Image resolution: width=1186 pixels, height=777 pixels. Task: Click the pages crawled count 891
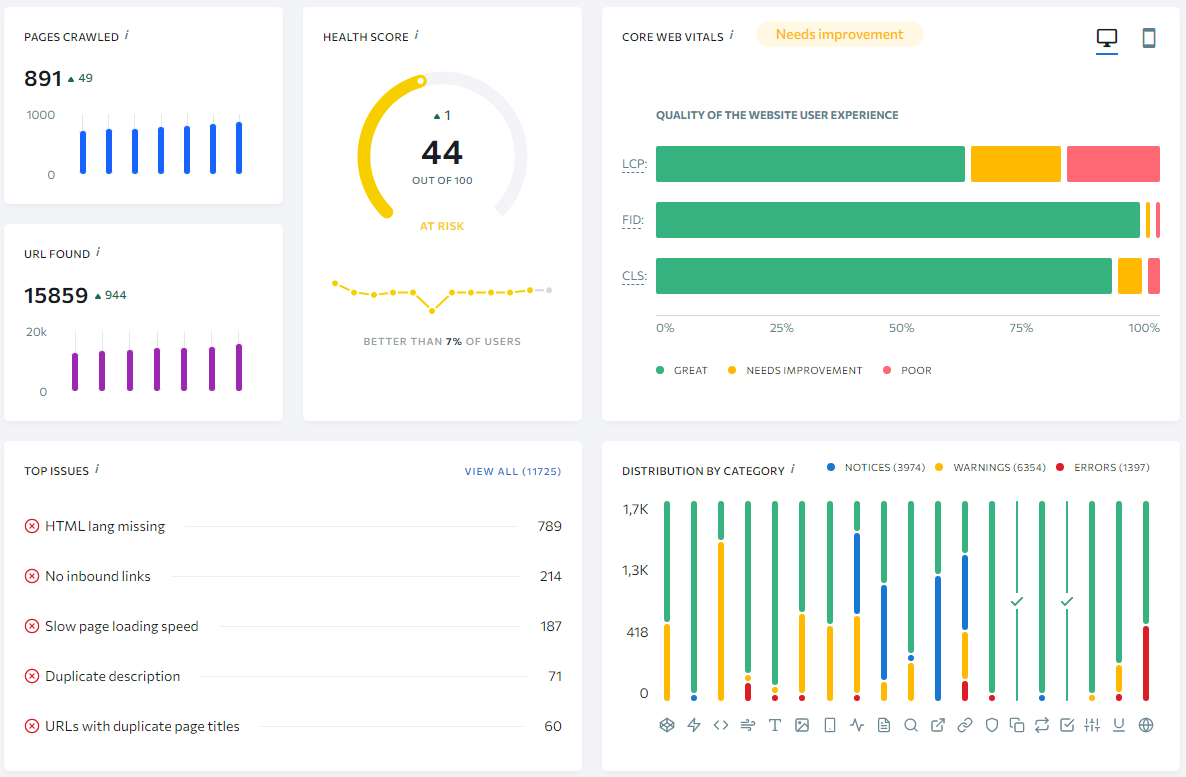(42, 78)
